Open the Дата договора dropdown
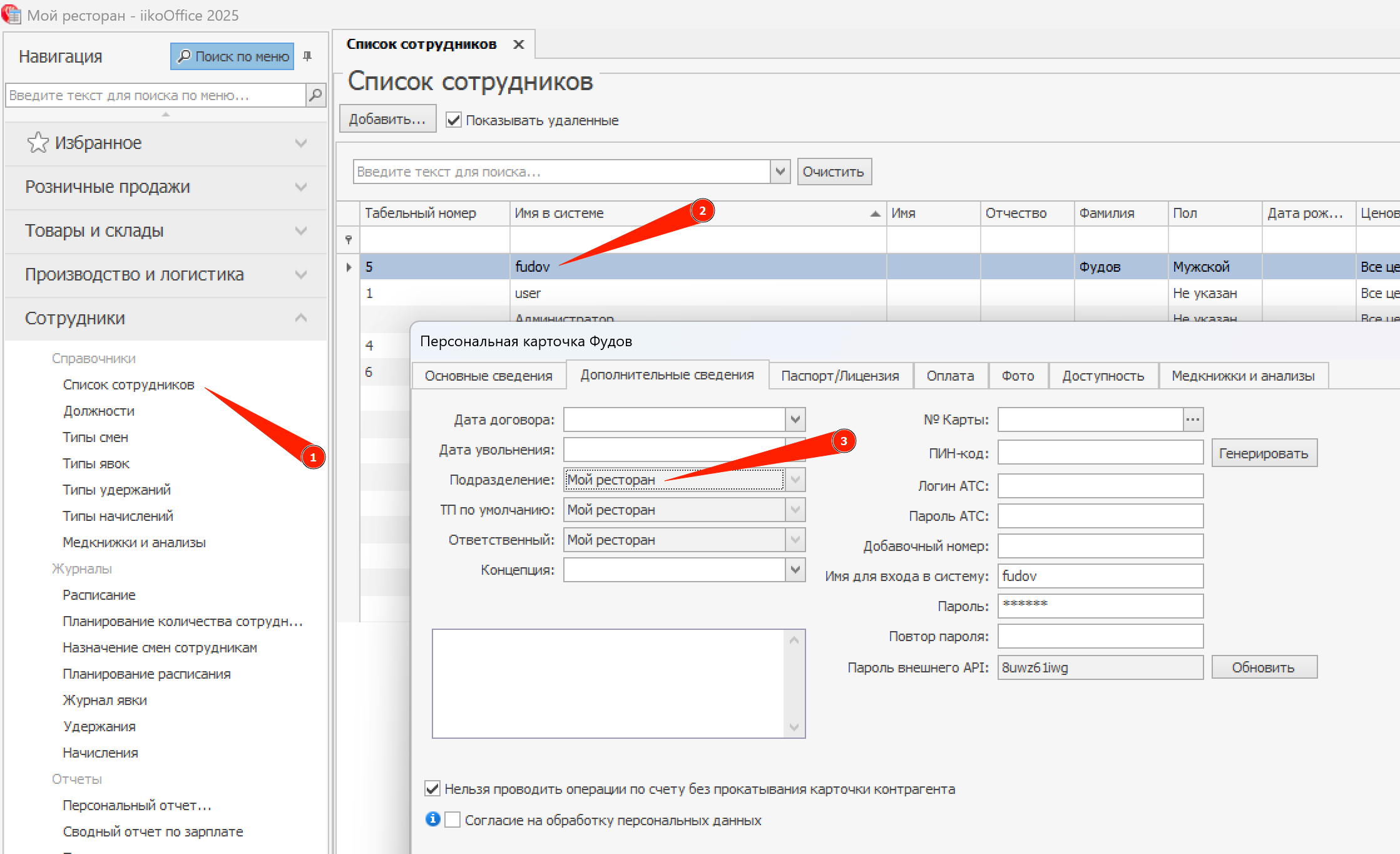Image resolution: width=1400 pixels, height=854 pixels. [795, 419]
